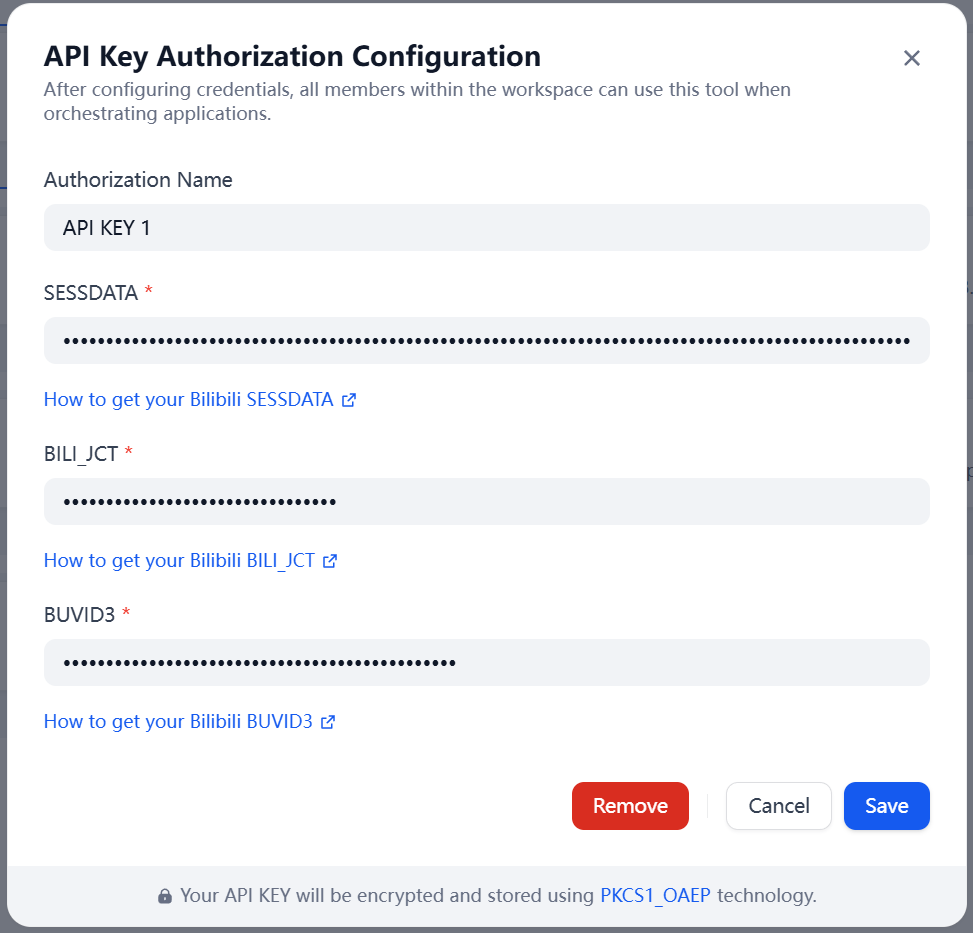Click the external link icon beside BILI_JCT help
This screenshot has height=933, width=973.
330,561
